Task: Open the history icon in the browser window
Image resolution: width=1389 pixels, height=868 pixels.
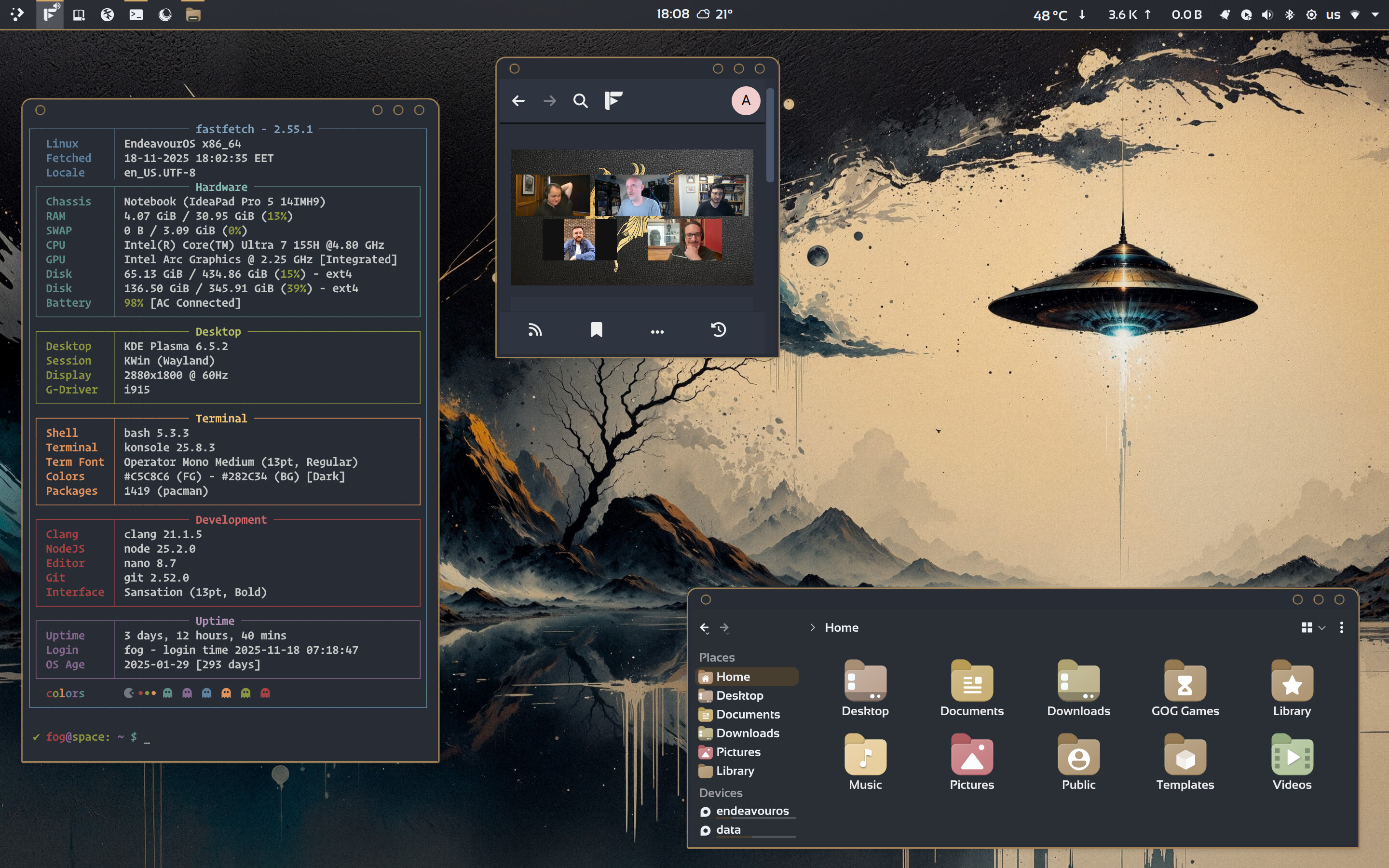Action: click(719, 330)
